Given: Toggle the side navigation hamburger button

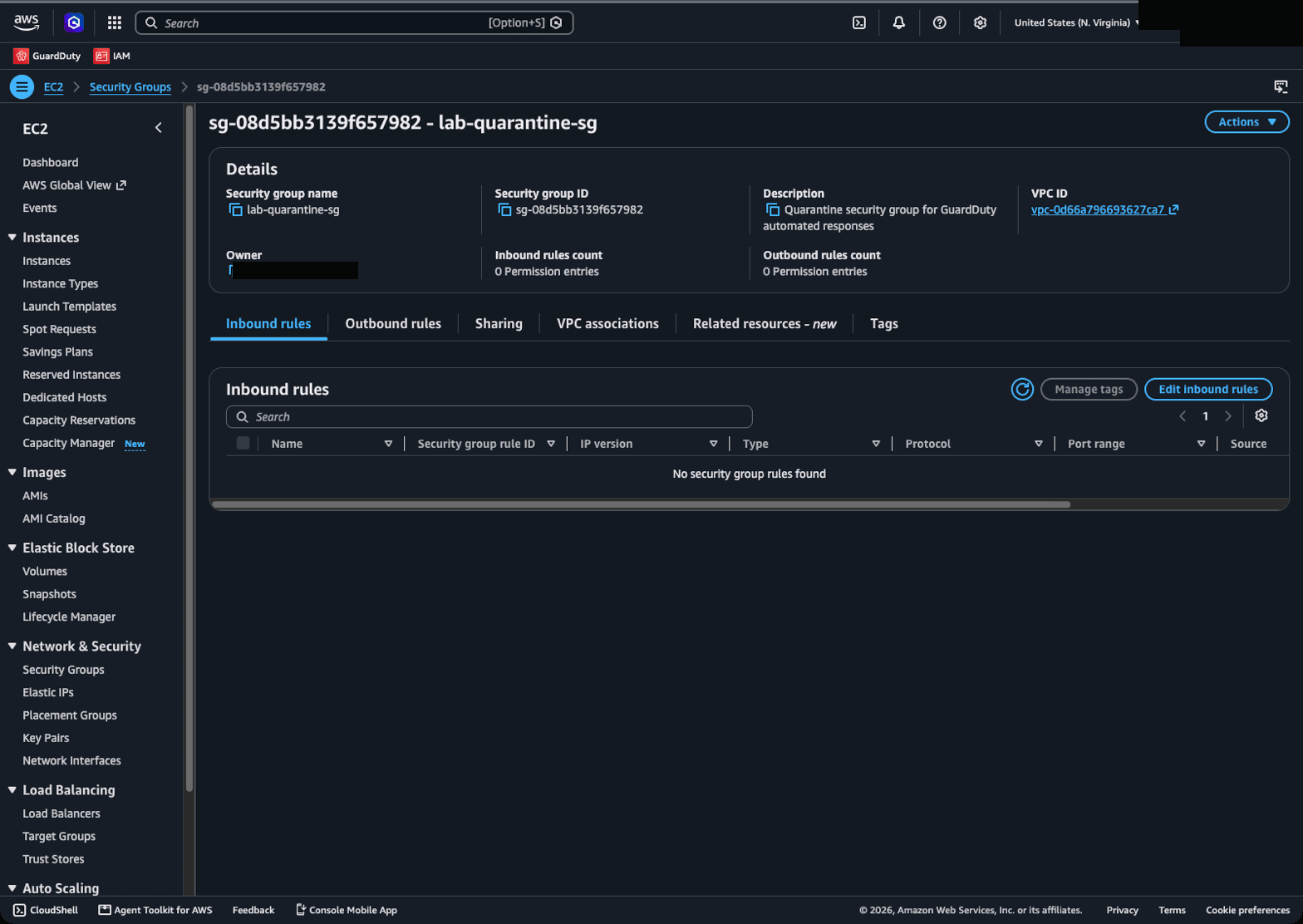Looking at the screenshot, I should pos(22,86).
